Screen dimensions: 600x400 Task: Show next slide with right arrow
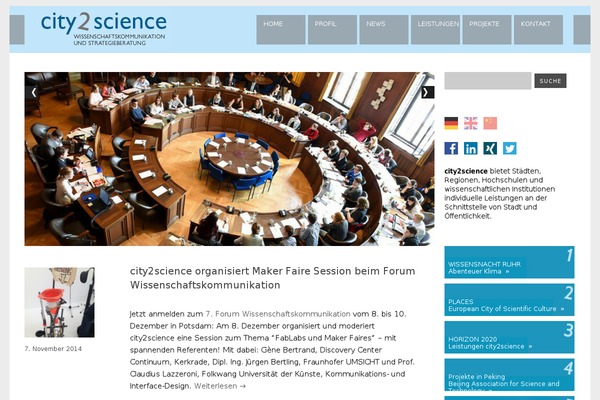(427, 92)
